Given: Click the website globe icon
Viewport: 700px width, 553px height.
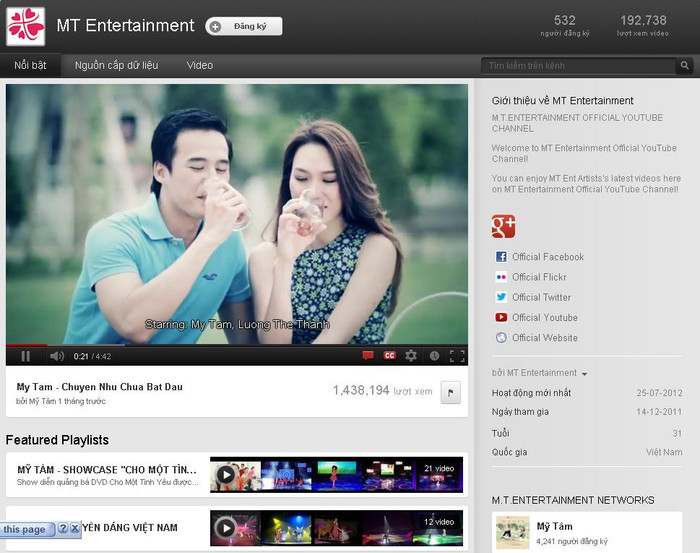Looking at the screenshot, I should point(501,338).
